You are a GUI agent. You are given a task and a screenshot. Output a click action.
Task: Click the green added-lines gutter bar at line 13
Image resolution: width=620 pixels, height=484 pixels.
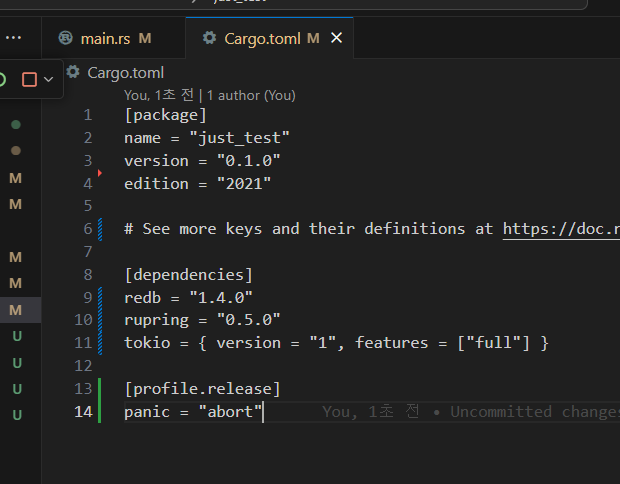(100, 389)
